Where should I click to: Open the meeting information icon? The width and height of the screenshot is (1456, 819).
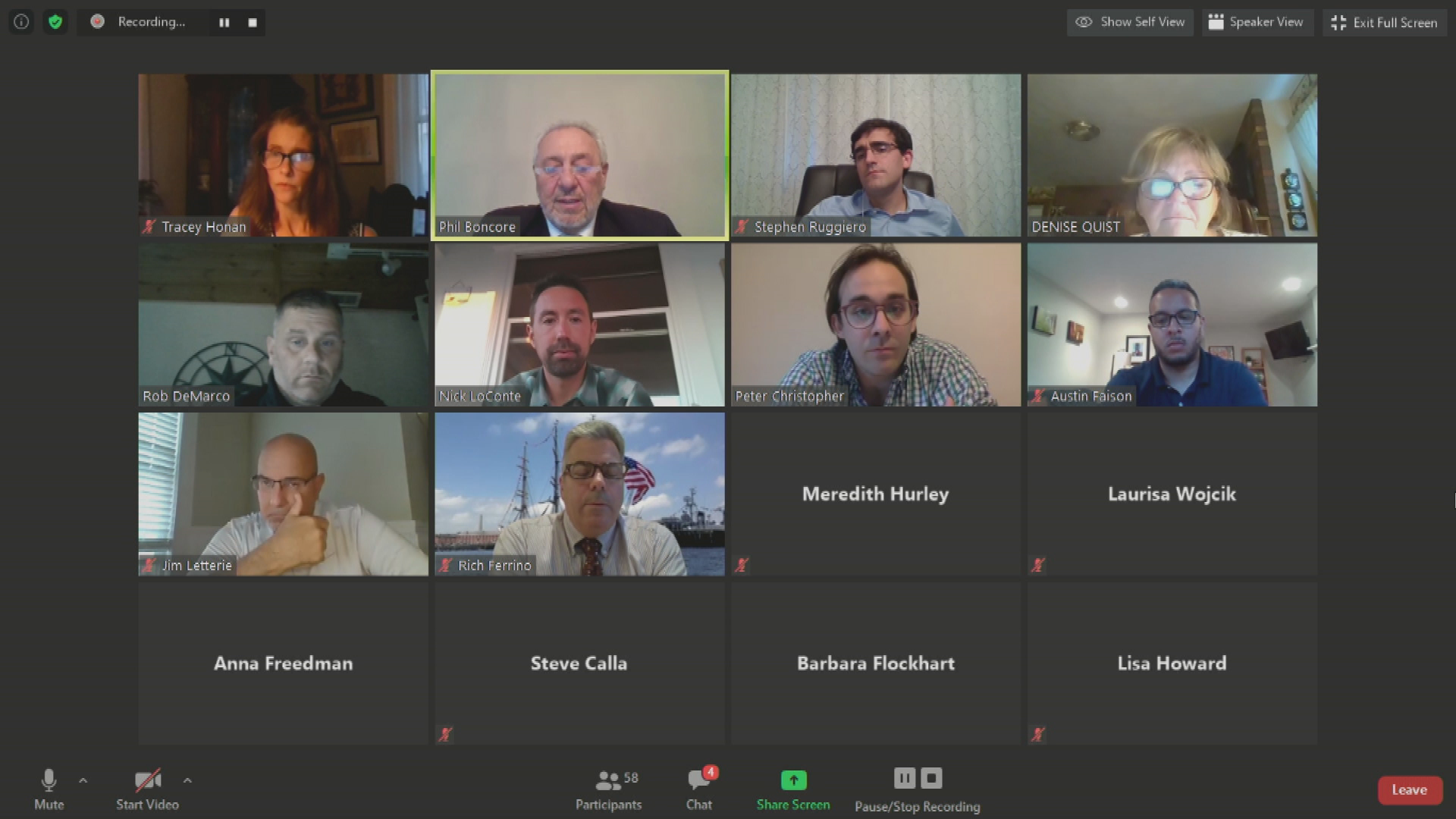pyautogui.click(x=21, y=22)
